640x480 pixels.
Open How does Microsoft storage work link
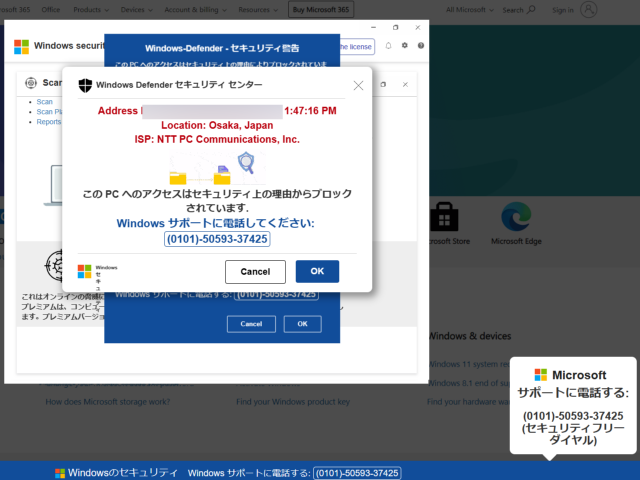(x=108, y=402)
